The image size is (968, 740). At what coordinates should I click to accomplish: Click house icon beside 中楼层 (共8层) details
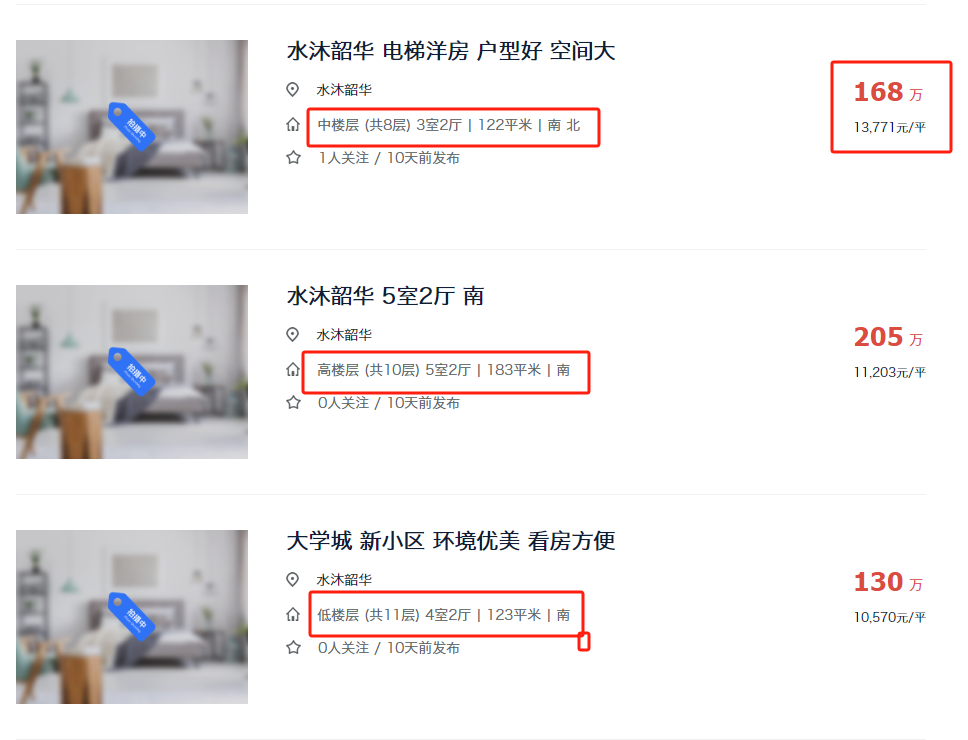point(293,125)
